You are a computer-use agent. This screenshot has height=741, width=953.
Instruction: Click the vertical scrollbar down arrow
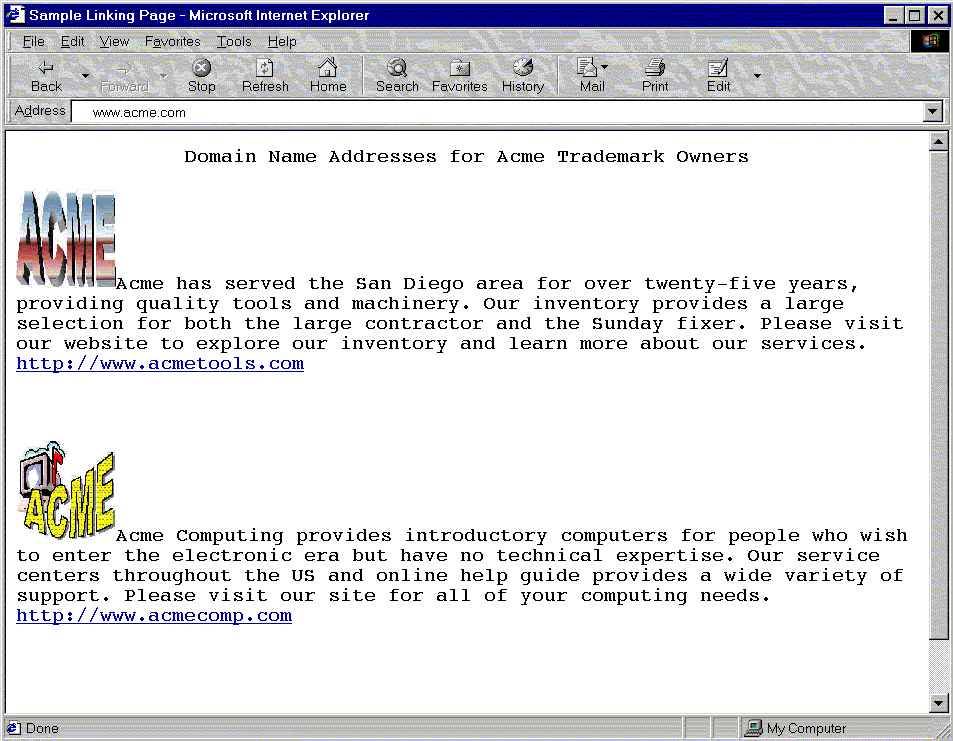click(938, 703)
